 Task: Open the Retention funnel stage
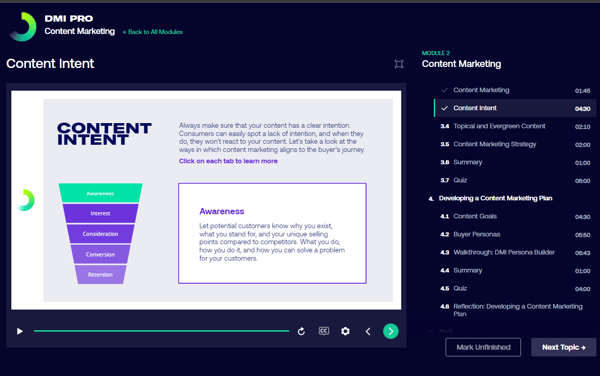[100, 274]
